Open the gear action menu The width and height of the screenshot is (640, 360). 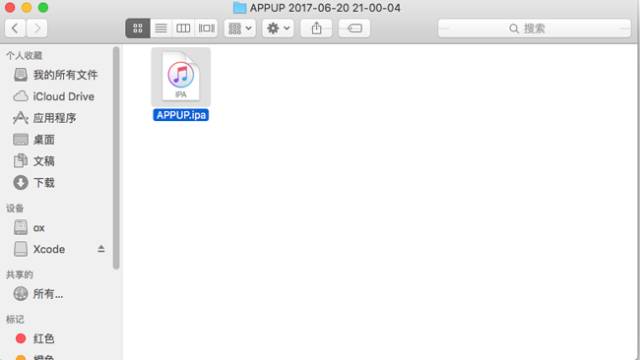(278, 28)
